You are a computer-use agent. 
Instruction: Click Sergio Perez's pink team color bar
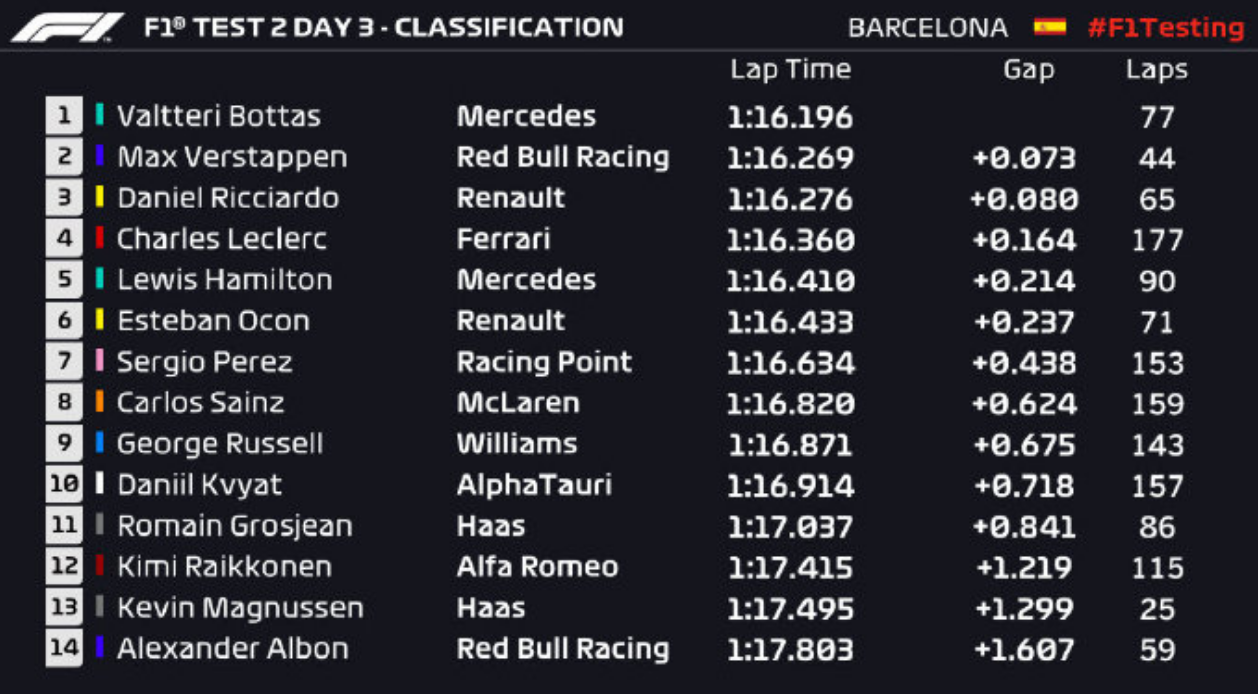(x=100, y=361)
